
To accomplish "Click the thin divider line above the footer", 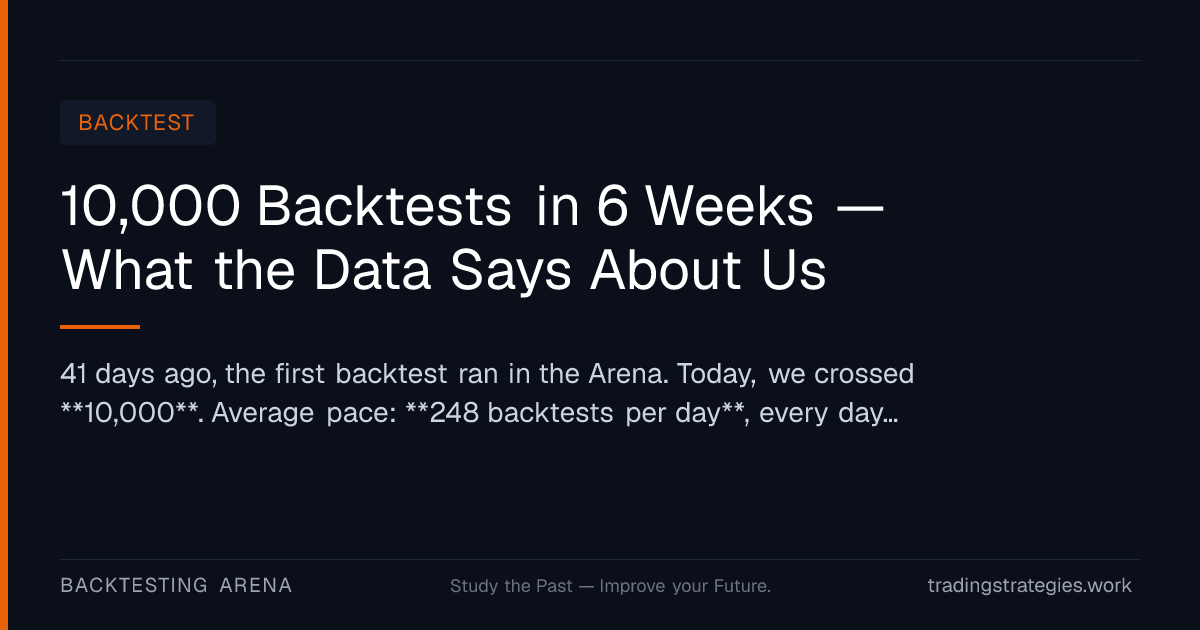I will click(600, 559).
